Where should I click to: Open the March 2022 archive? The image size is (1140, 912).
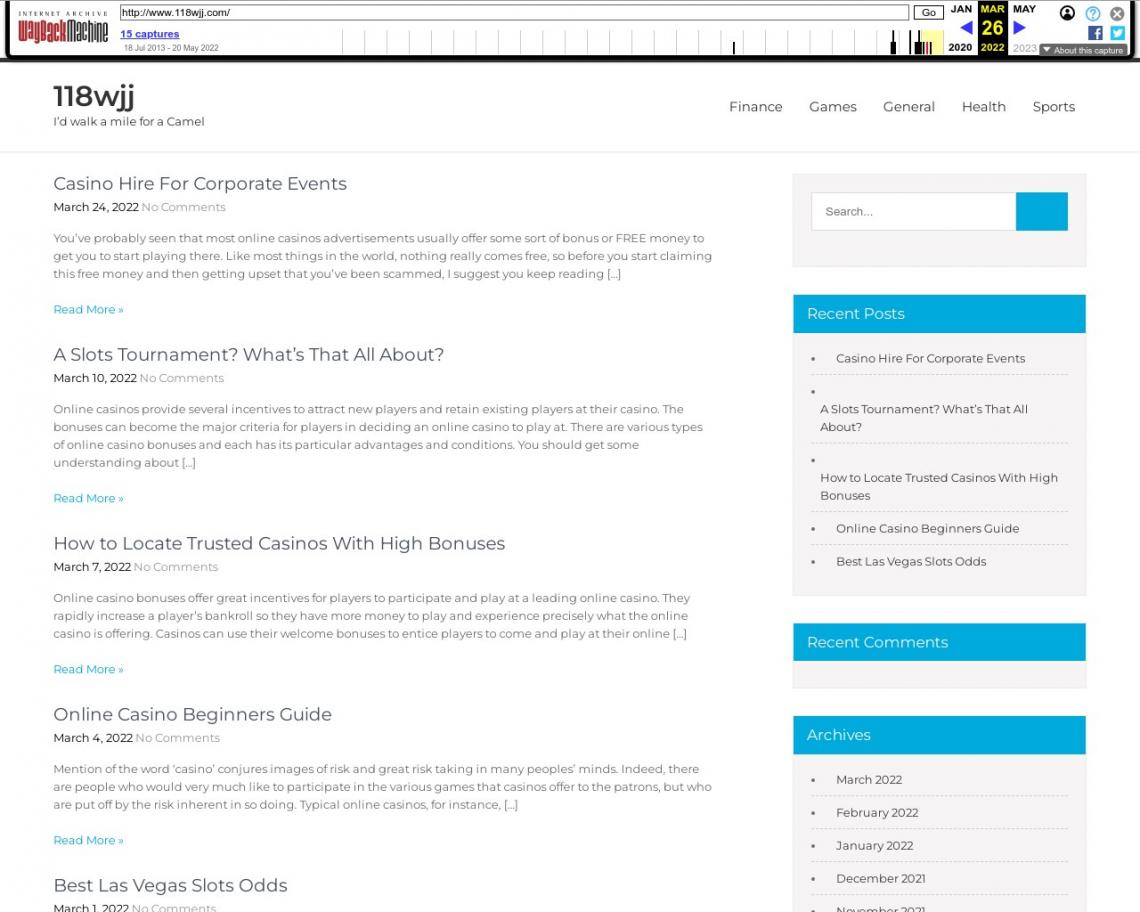coord(869,780)
